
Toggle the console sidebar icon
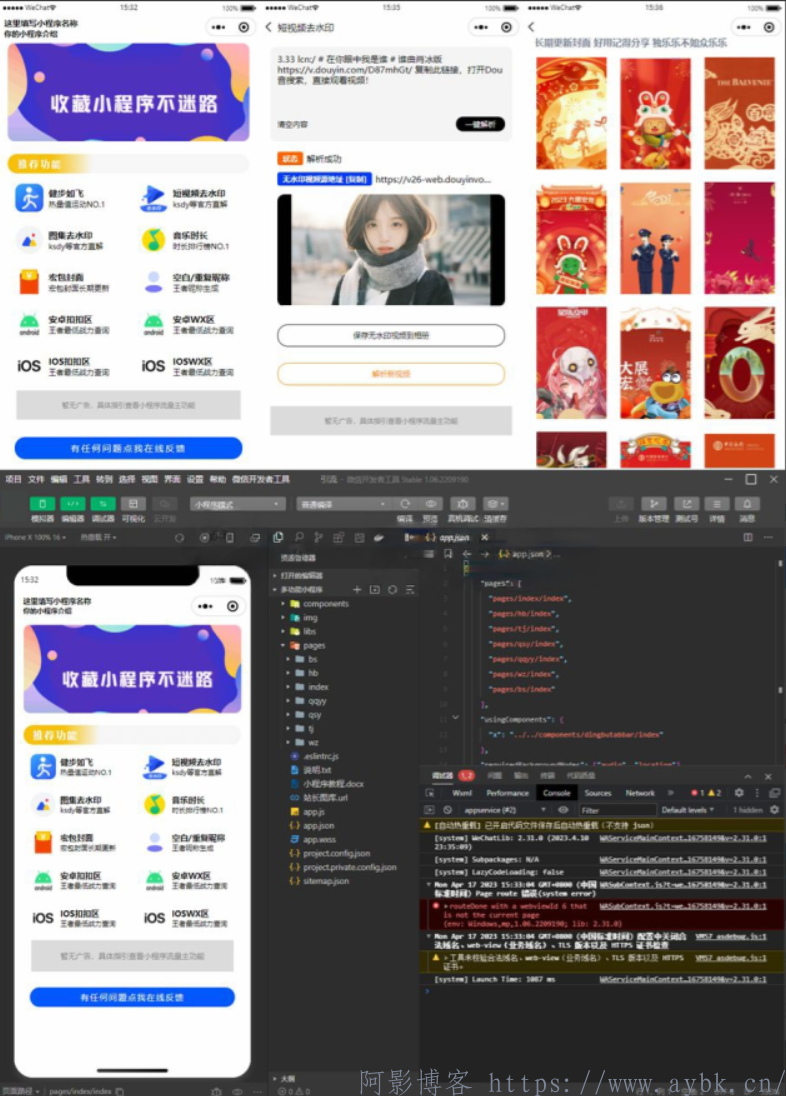click(x=429, y=810)
